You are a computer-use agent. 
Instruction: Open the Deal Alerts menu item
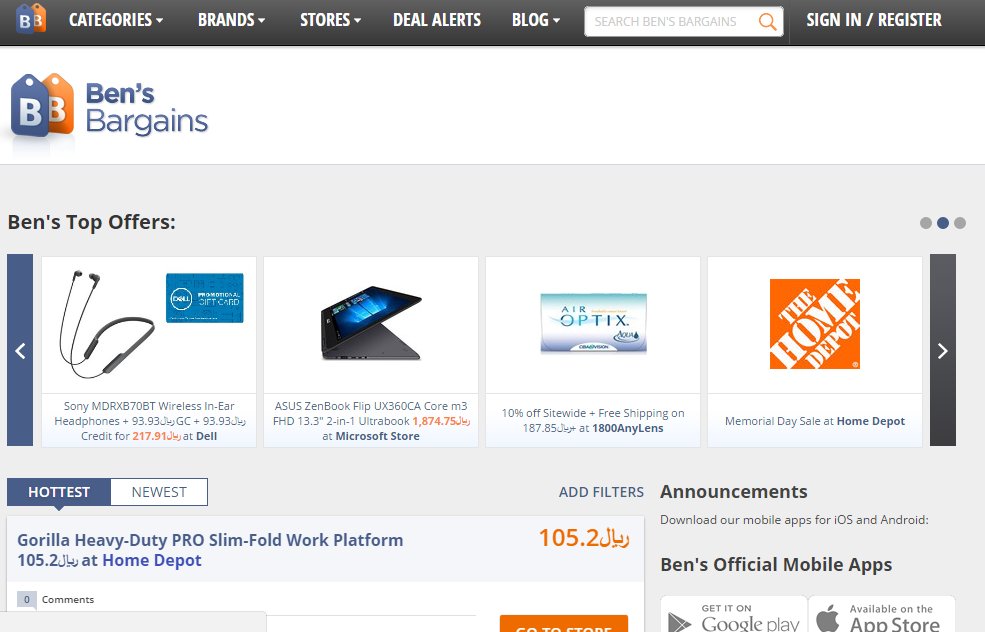pyautogui.click(x=437, y=20)
